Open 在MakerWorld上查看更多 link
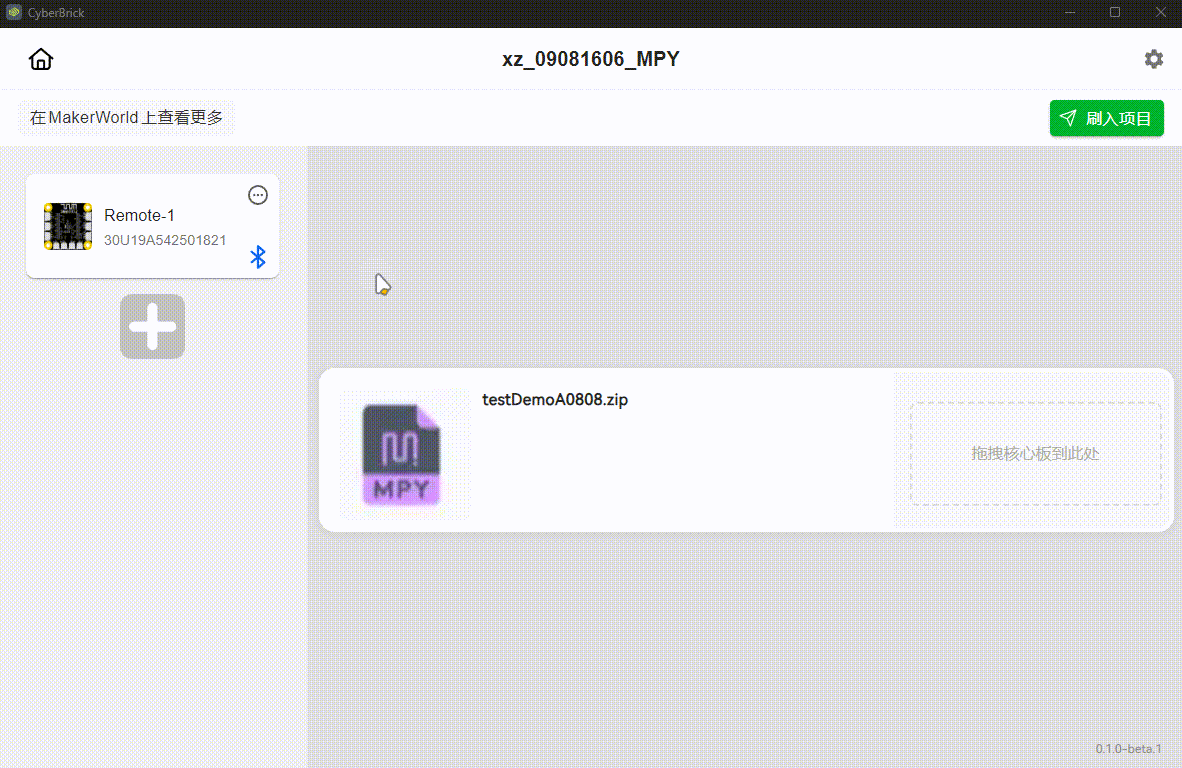This screenshot has height=768, width=1182. coord(126,118)
